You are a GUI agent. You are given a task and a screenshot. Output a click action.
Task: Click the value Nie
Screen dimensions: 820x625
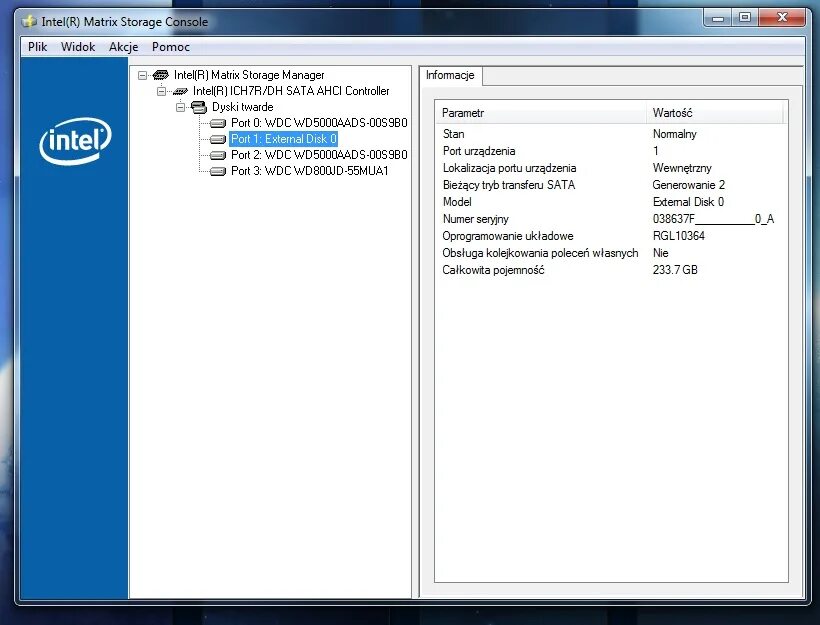pyautogui.click(x=660, y=253)
